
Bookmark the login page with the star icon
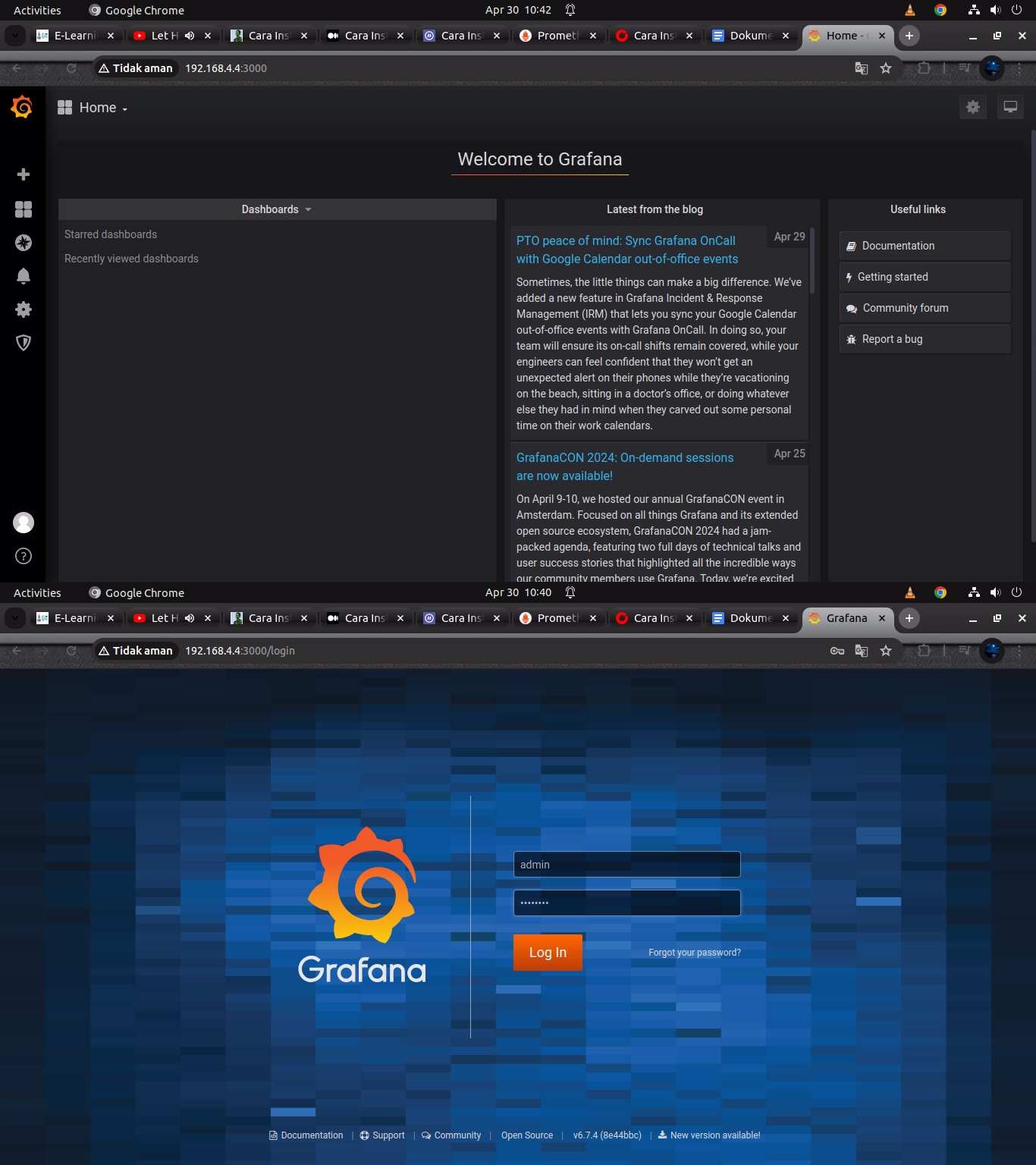pos(886,651)
